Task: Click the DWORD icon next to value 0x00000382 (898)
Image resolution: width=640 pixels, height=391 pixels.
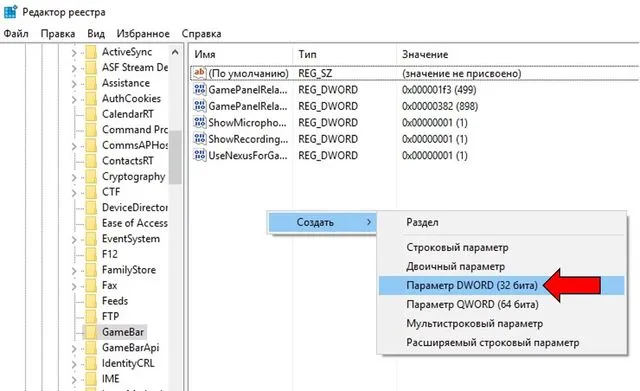Action: click(200, 106)
